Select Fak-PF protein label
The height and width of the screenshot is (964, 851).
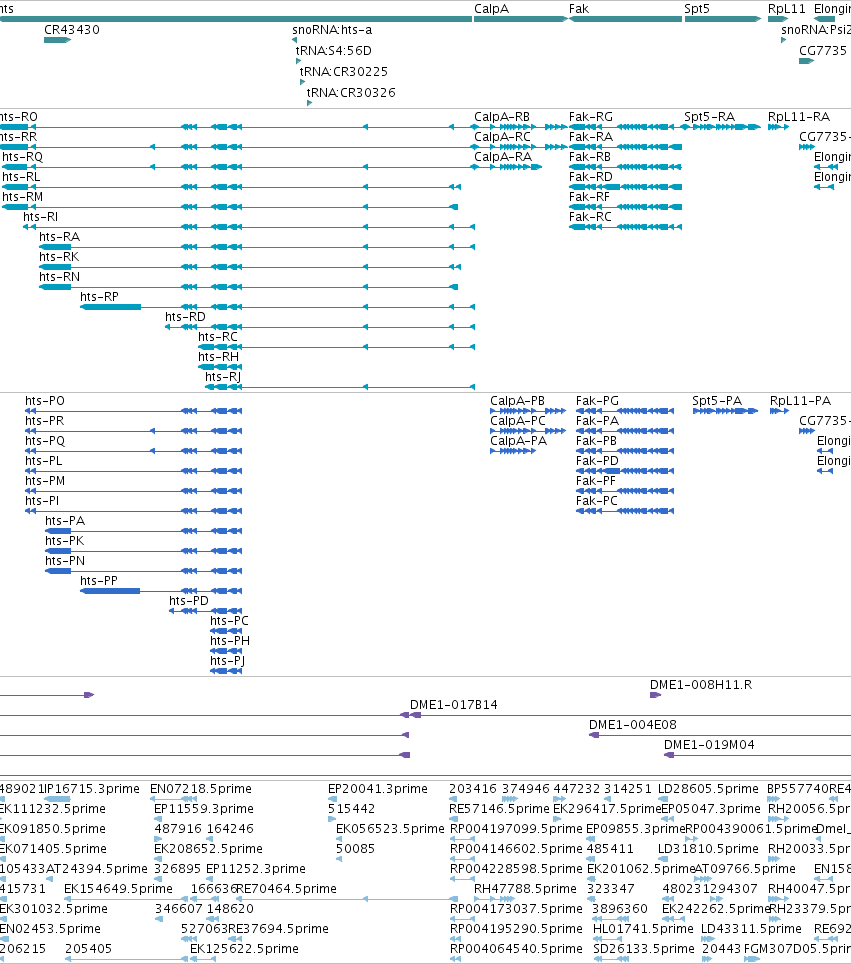(x=595, y=481)
